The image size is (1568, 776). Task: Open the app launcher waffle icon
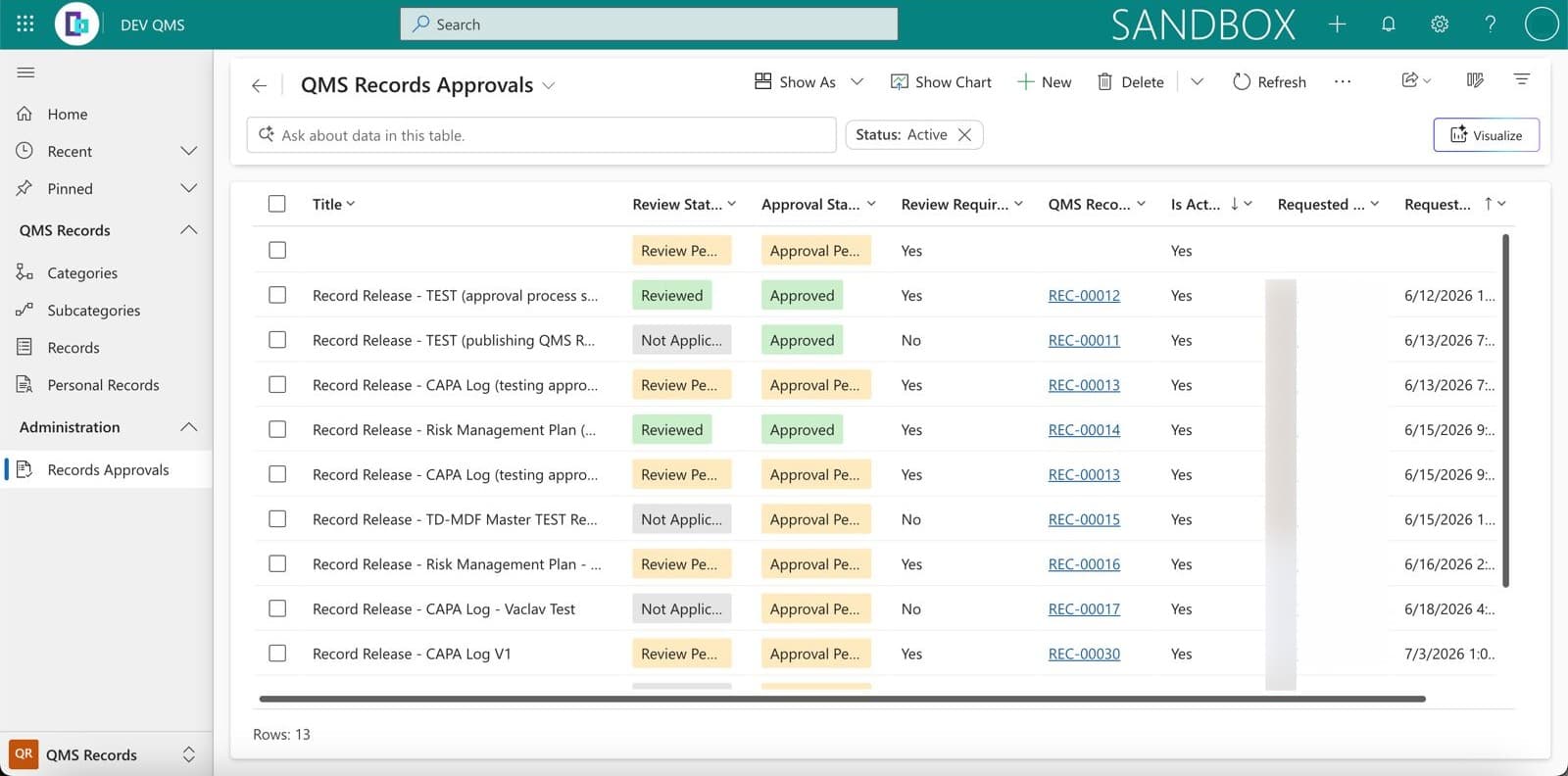click(25, 24)
